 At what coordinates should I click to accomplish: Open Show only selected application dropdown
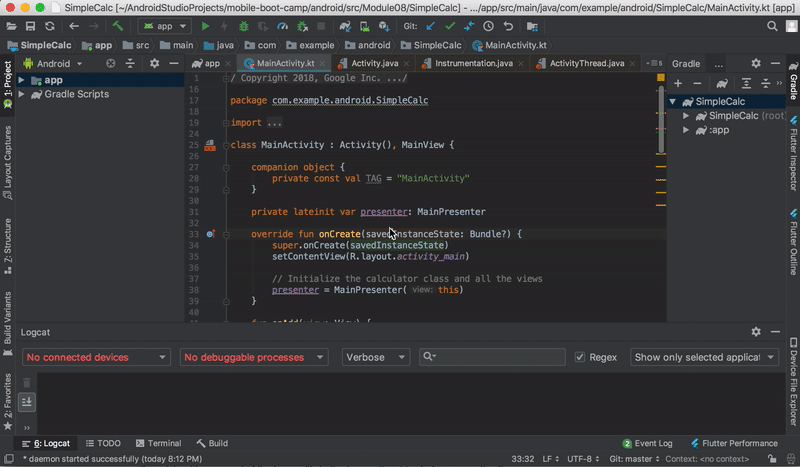click(704, 357)
